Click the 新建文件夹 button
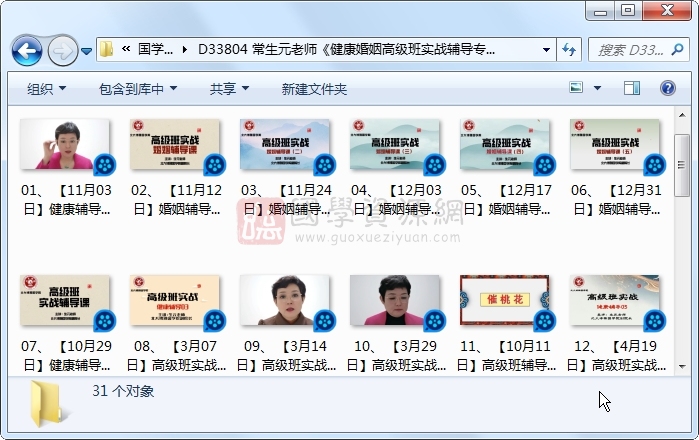The image size is (699, 440). click(x=314, y=89)
